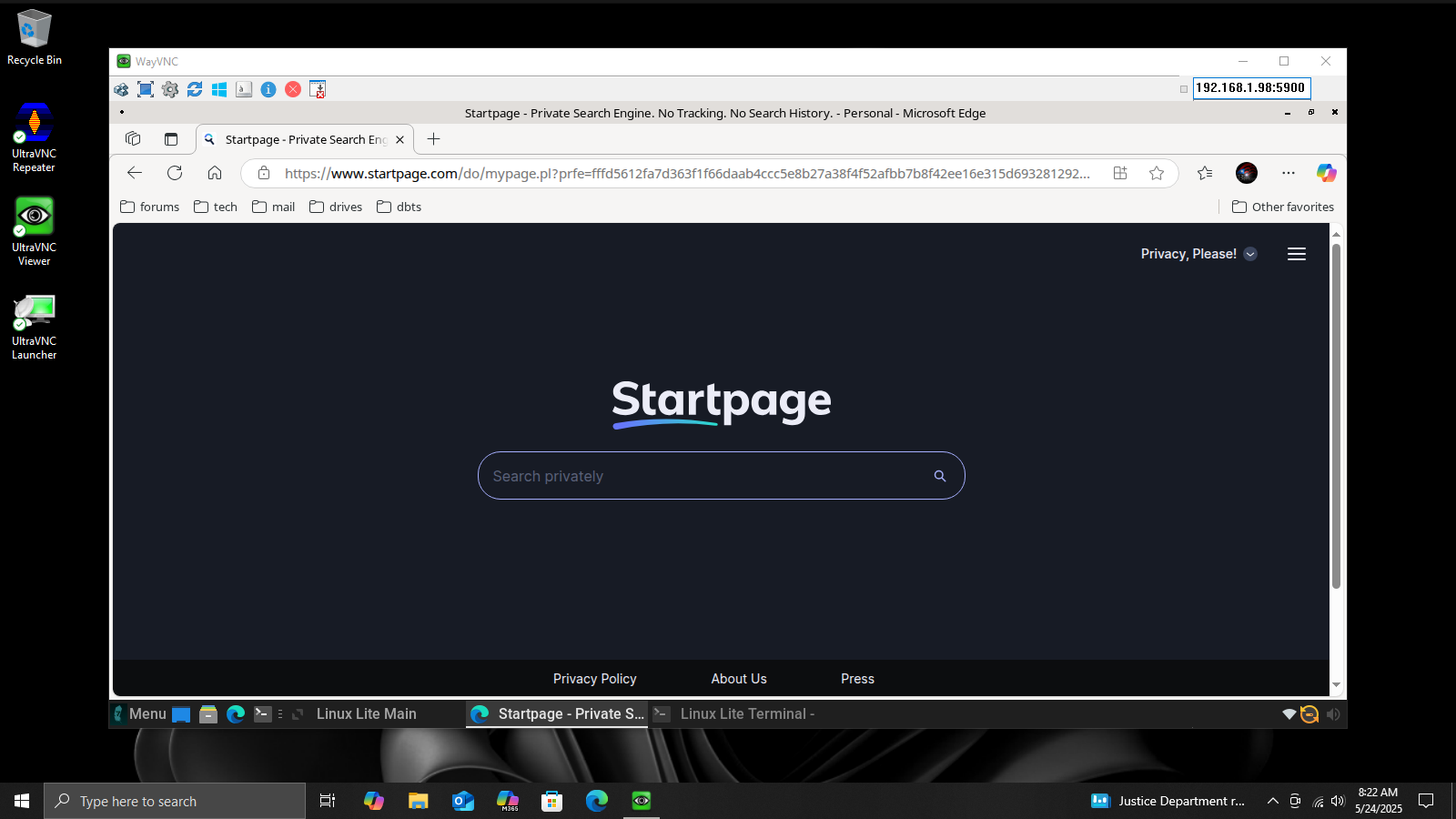Send custom key from WayVNC toolbar

[x=244, y=89]
